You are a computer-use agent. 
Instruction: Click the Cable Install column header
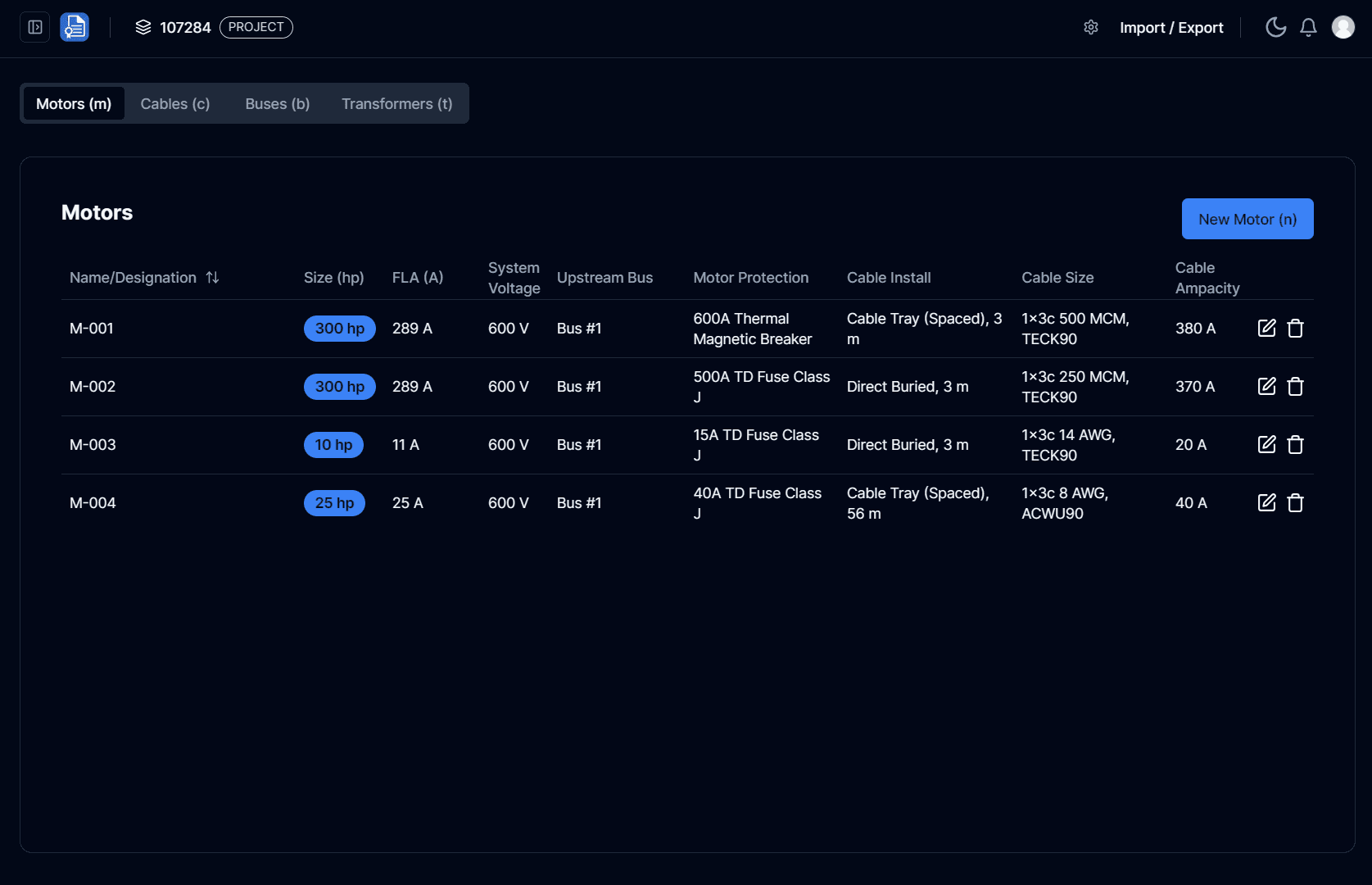tap(889, 278)
